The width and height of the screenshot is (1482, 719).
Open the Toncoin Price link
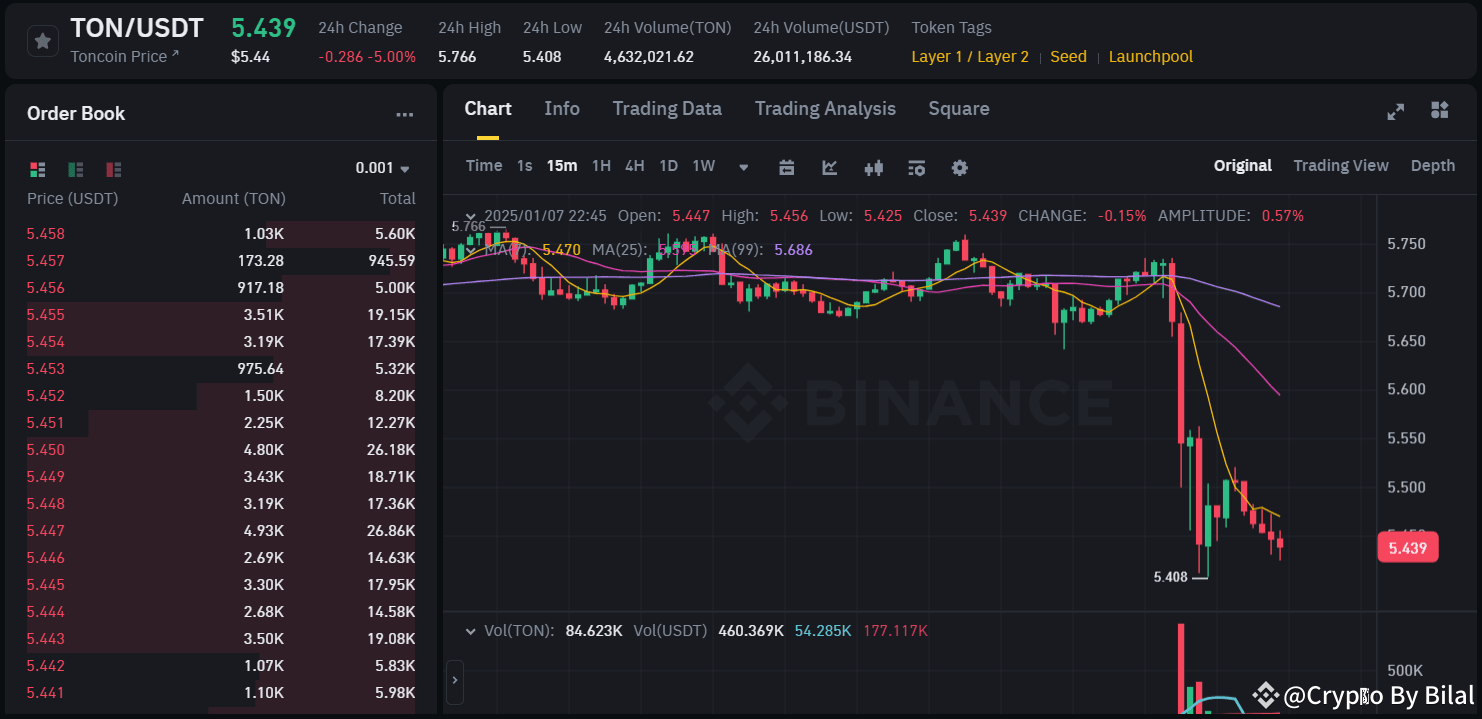(x=125, y=56)
